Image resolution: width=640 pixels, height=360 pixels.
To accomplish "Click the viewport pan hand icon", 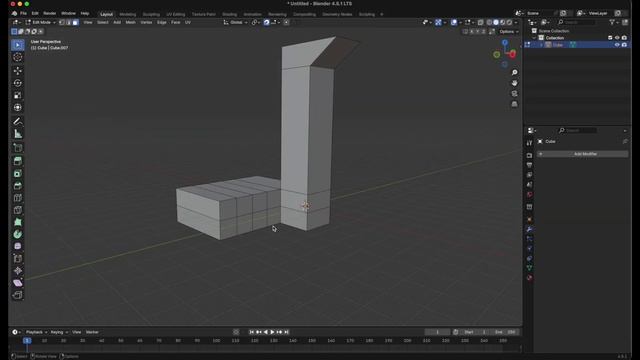I will click(x=514, y=83).
